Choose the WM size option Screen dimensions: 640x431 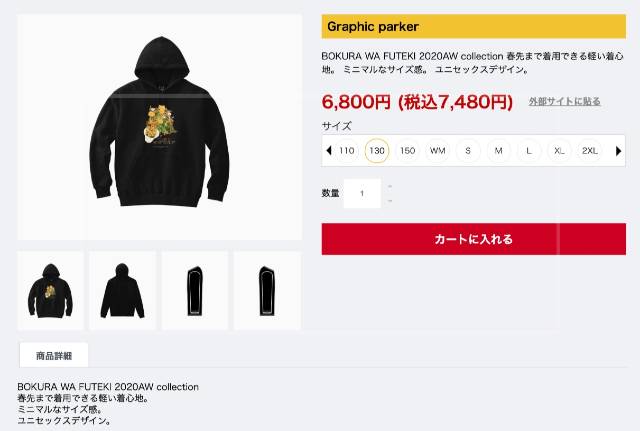(438, 151)
